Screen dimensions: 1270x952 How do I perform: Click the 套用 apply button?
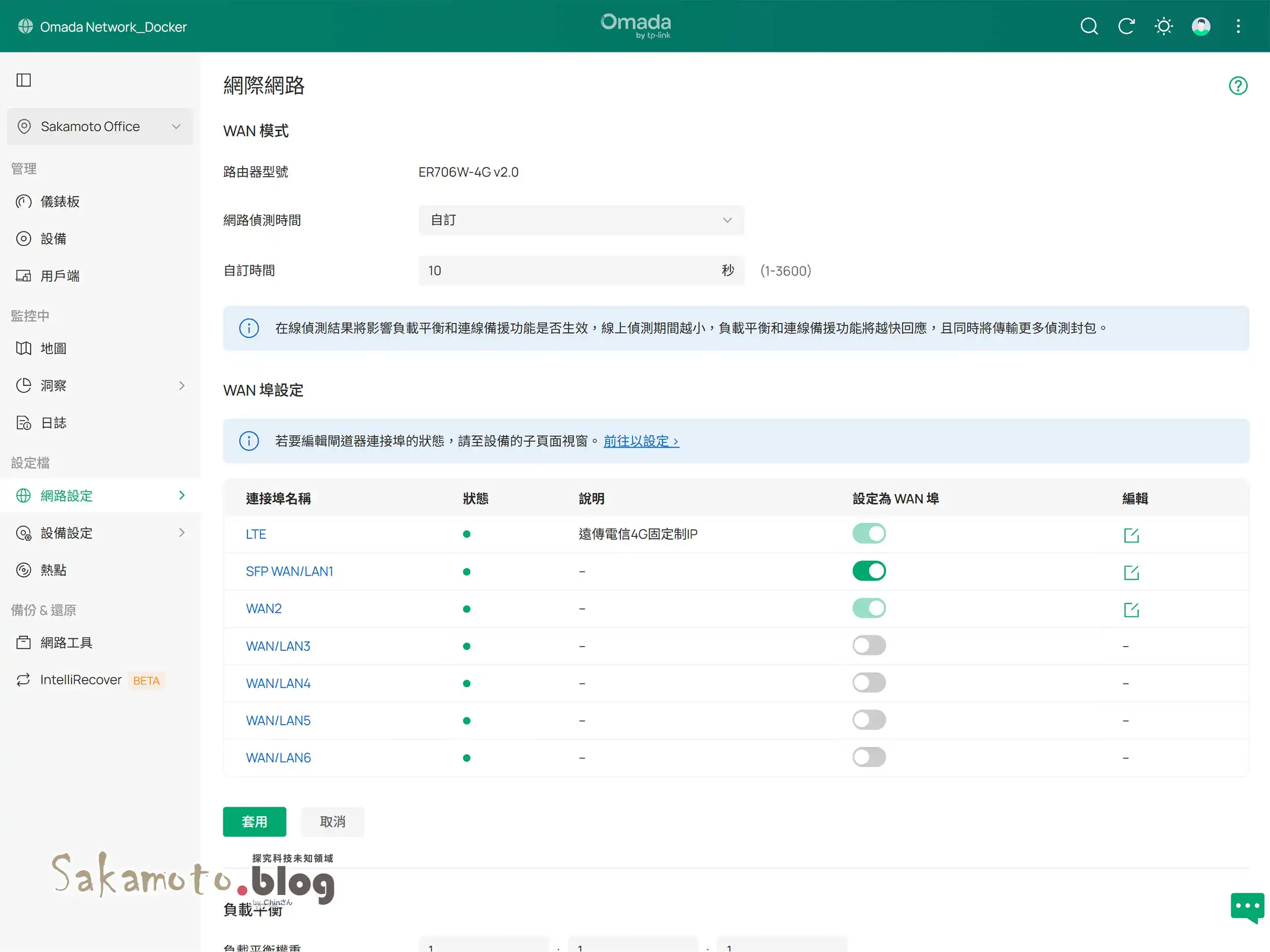[x=254, y=822]
